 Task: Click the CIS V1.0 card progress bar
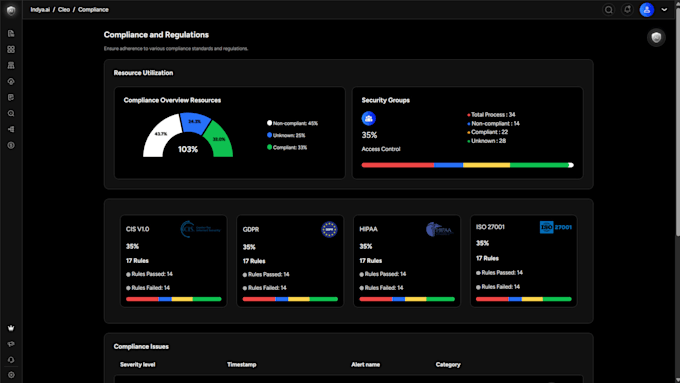pyautogui.click(x=173, y=299)
